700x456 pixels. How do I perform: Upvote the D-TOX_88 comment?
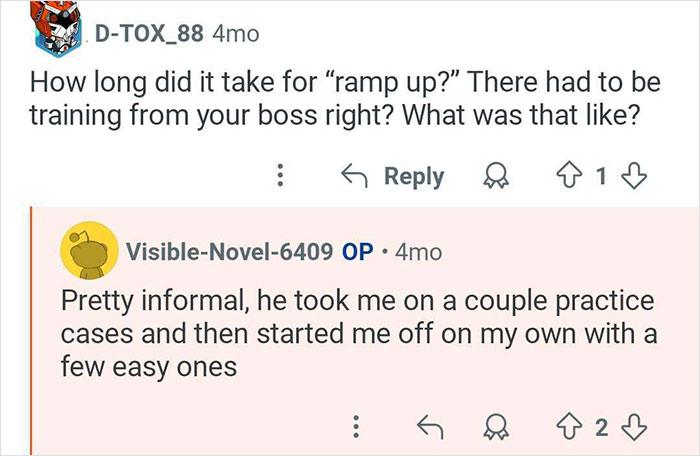[x=572, y=176]
